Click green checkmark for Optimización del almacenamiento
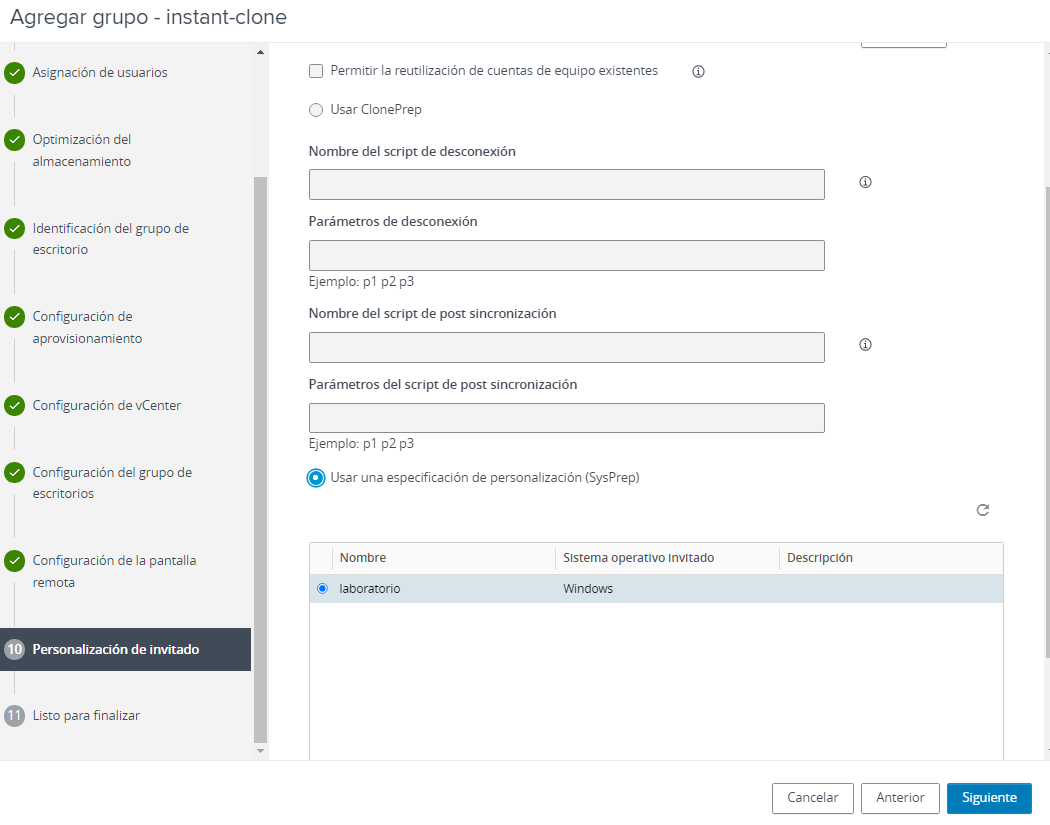The height and width of the screenshot is (825, 1050). (x=14, y=140)
